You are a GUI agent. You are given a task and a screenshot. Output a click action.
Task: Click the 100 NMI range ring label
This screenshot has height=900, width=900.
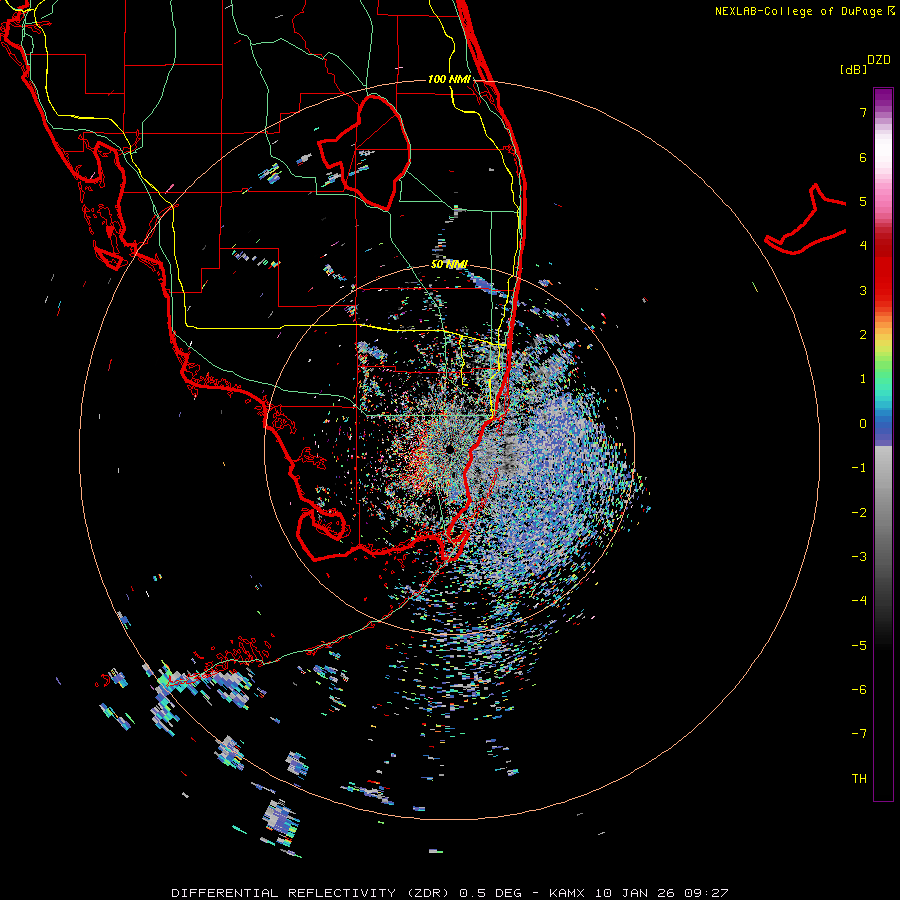pos(449,79)
